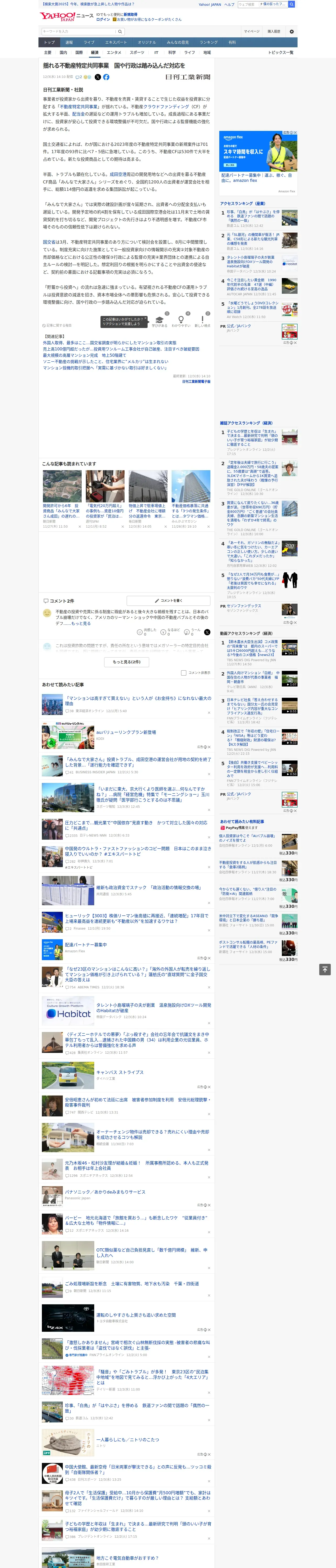
Task: Open Habitat ad thumbnail
Action: pyautogui.click(x=68, y=1011)
